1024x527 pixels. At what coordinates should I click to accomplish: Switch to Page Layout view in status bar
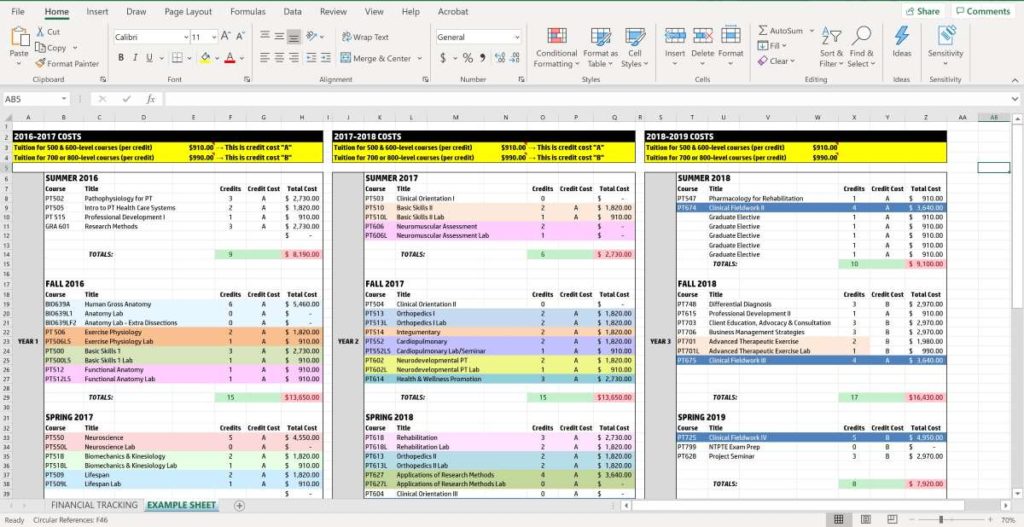point(865,520)
